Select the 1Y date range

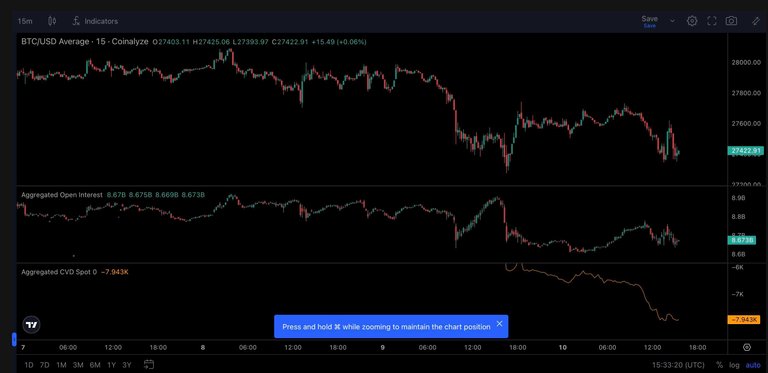tap(112, 365)
